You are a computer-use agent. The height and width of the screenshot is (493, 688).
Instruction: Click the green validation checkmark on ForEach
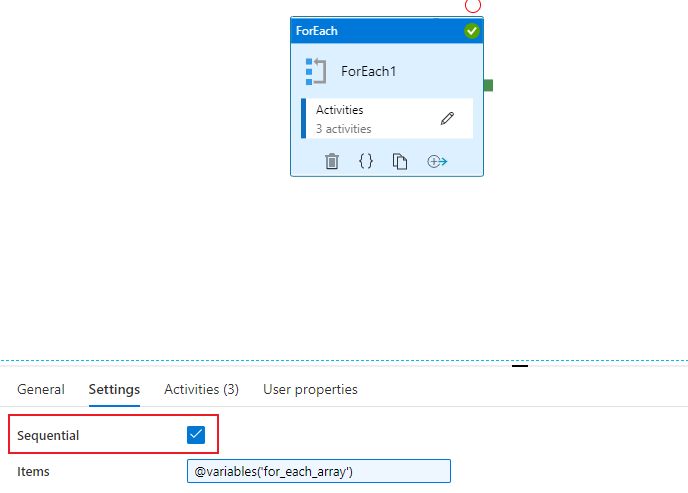pos(472,31)
